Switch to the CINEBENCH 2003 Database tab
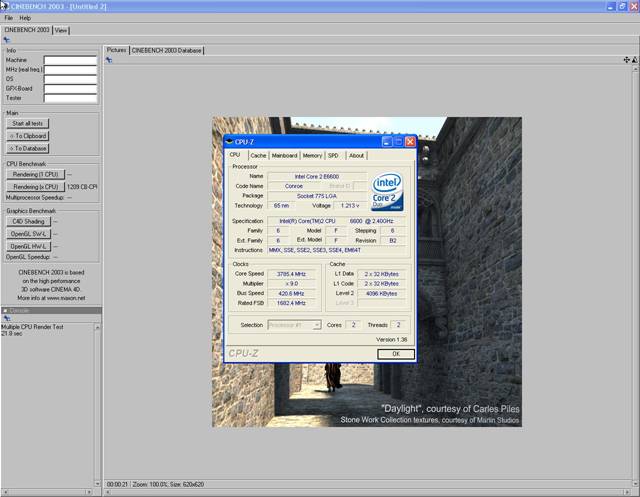640x497 pixels. click(x=167, y=49)
